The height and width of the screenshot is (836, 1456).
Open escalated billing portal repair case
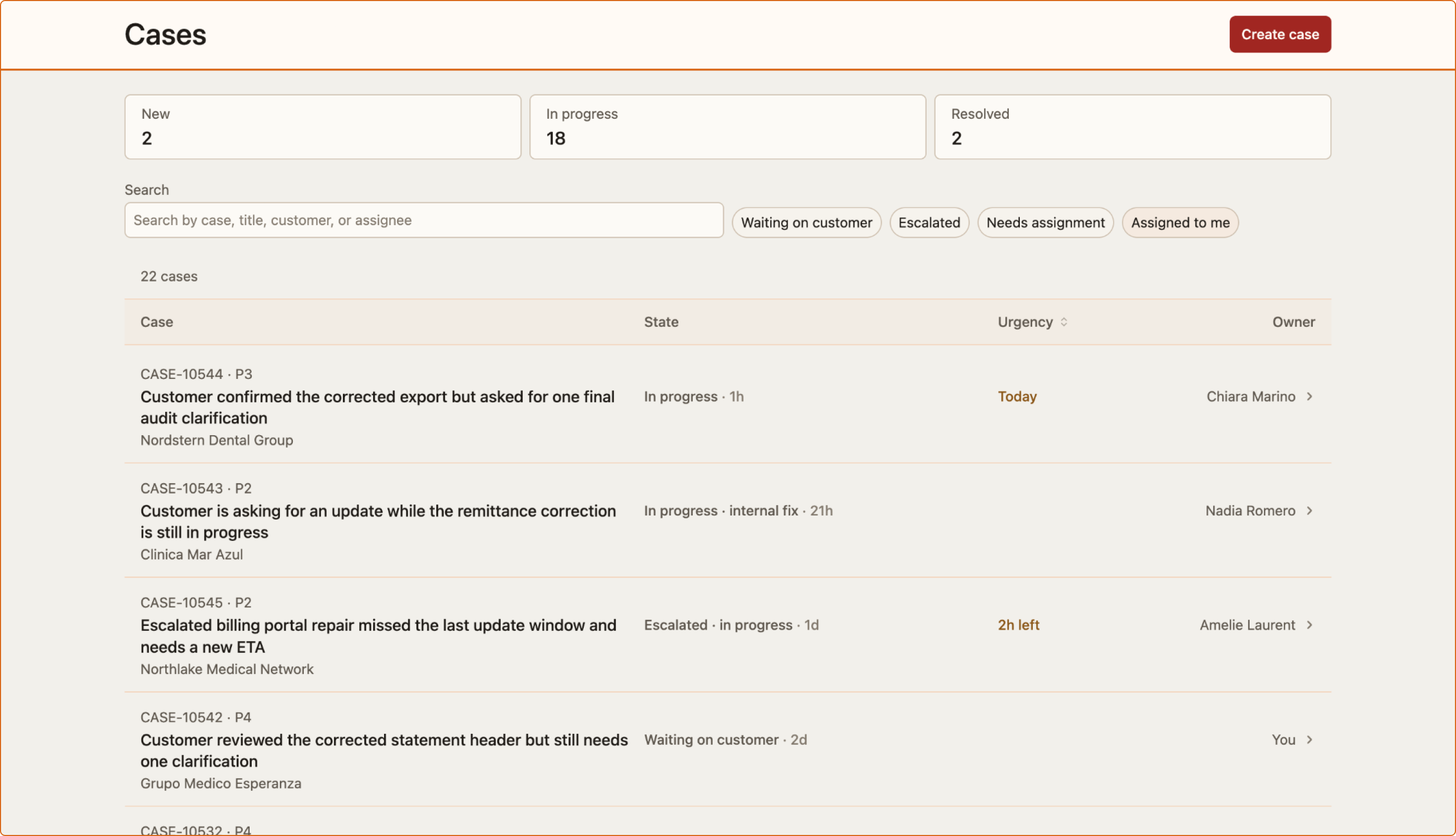[x=378, y=636]
